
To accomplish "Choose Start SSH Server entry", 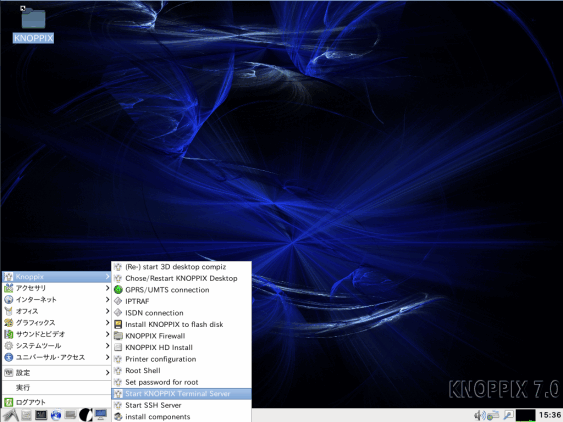I will 181,405.
